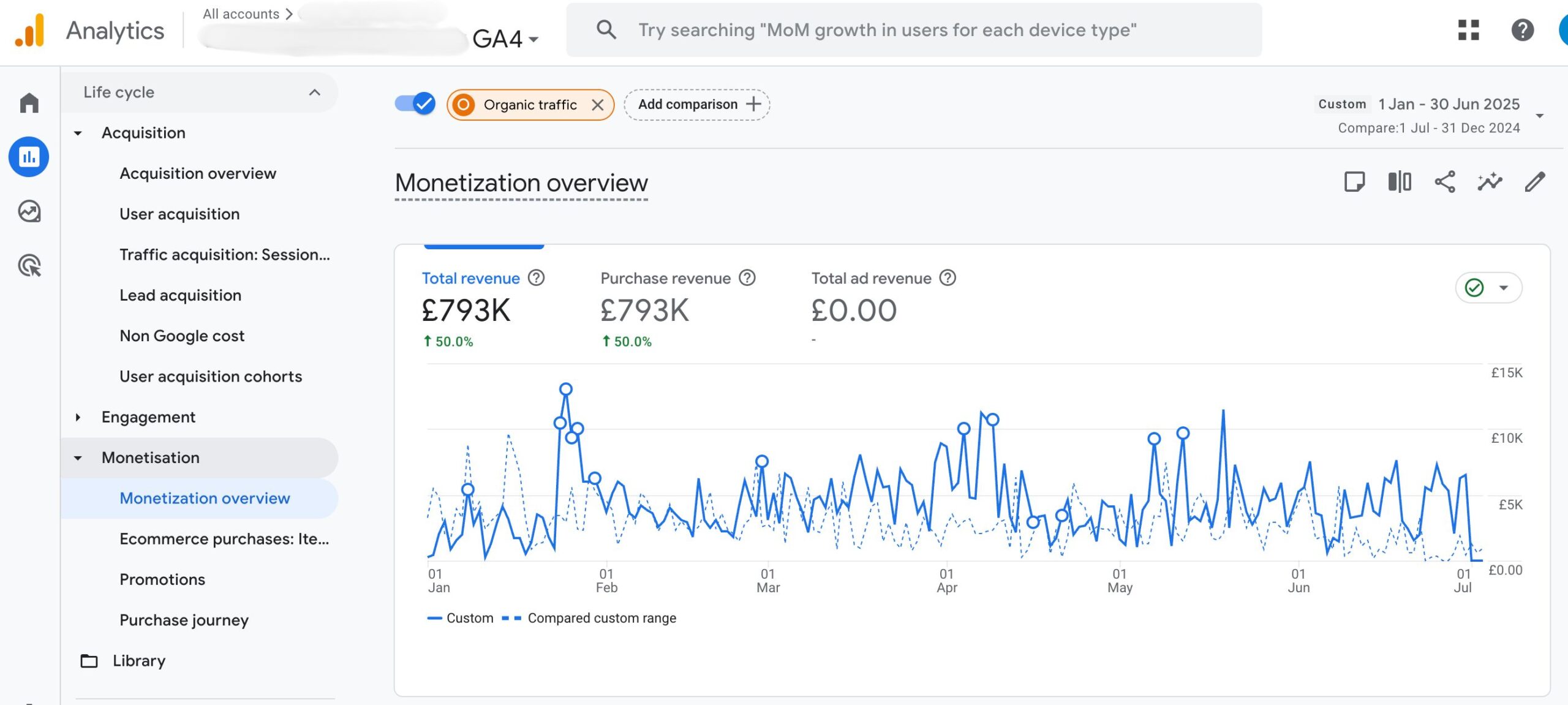
Task: Open the date range dropdown
Action: coord(1539,116)
